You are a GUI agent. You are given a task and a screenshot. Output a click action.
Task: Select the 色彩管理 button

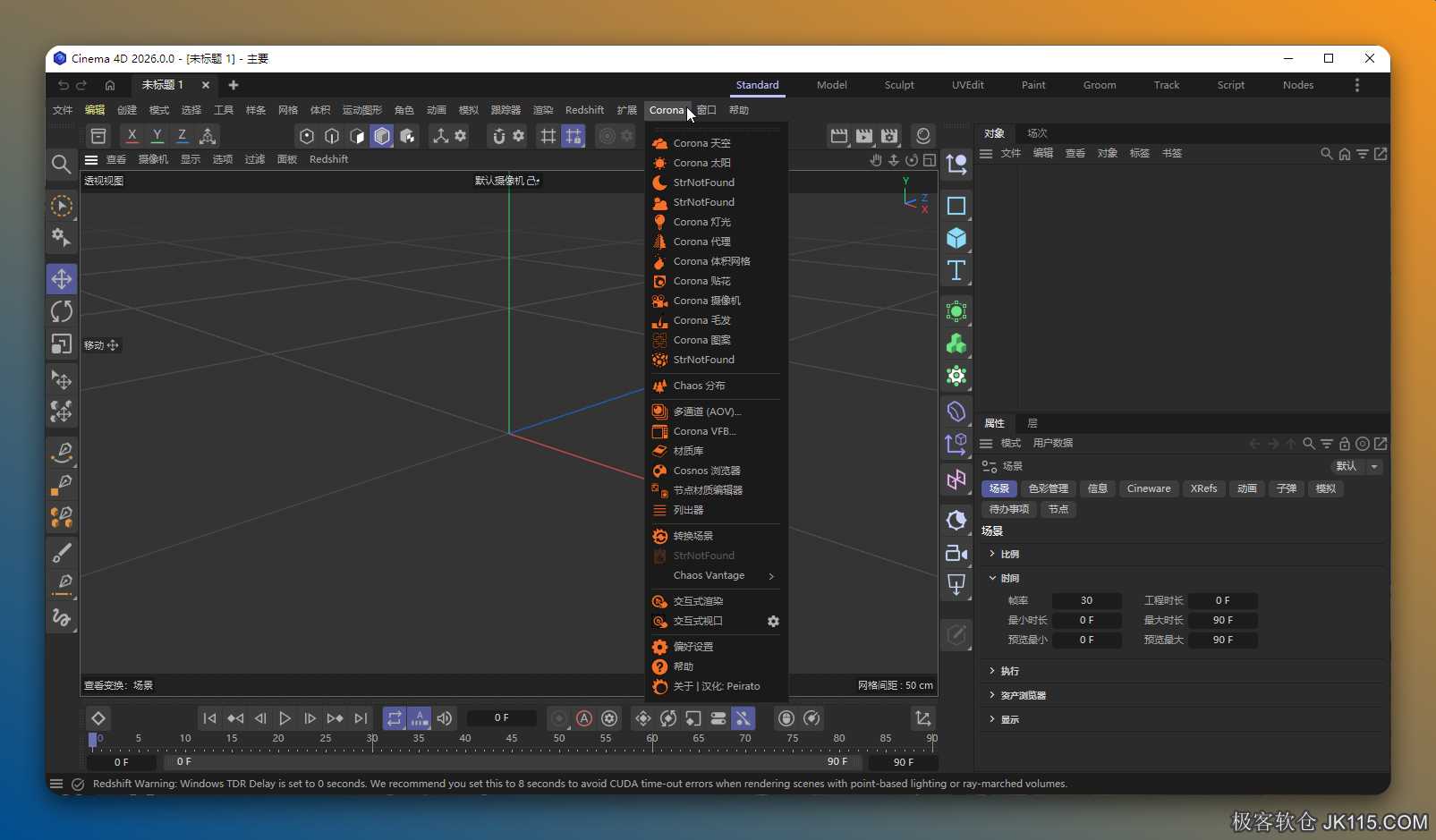click(1048, 488)
